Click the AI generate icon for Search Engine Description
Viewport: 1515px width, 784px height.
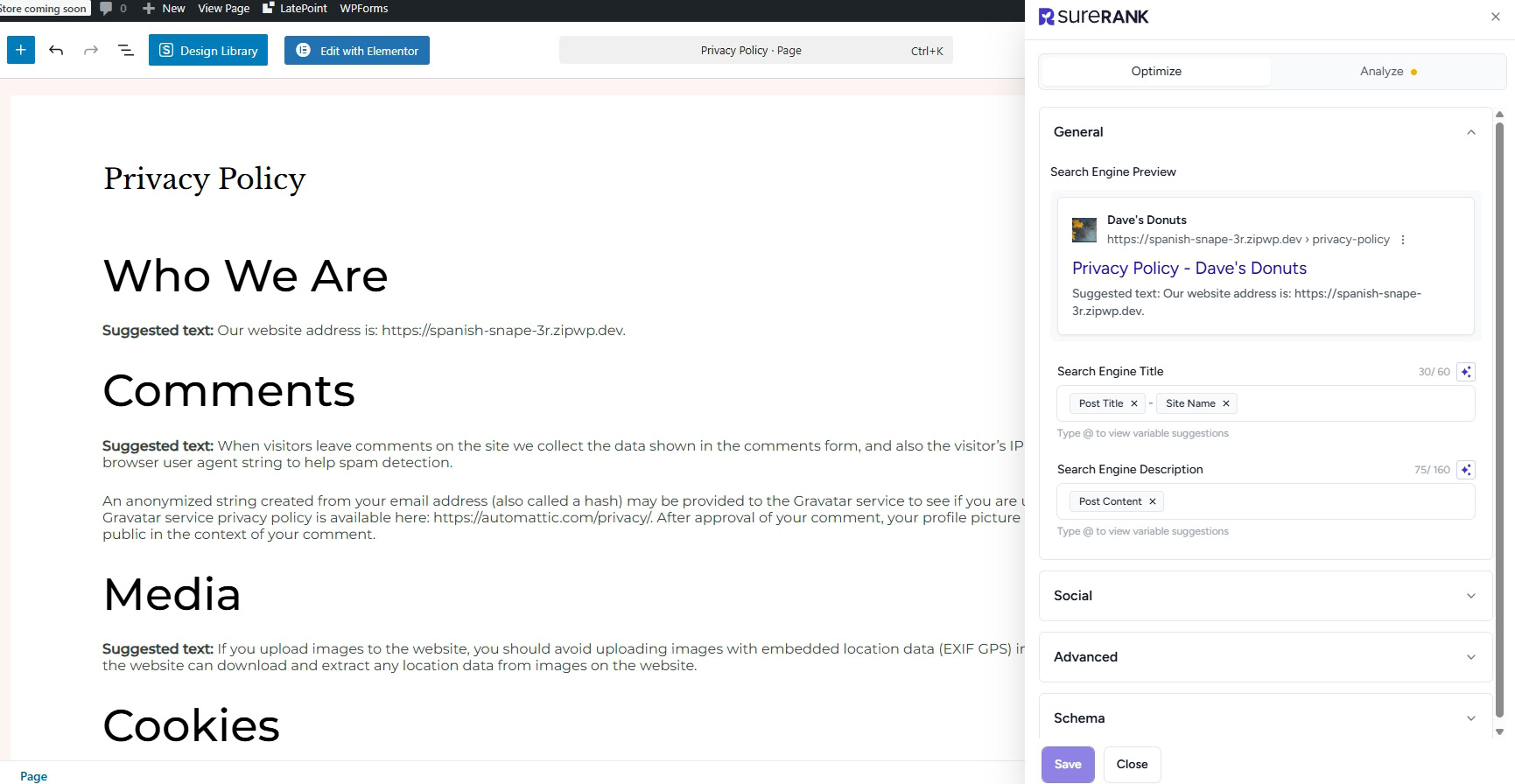(1466, 470)
